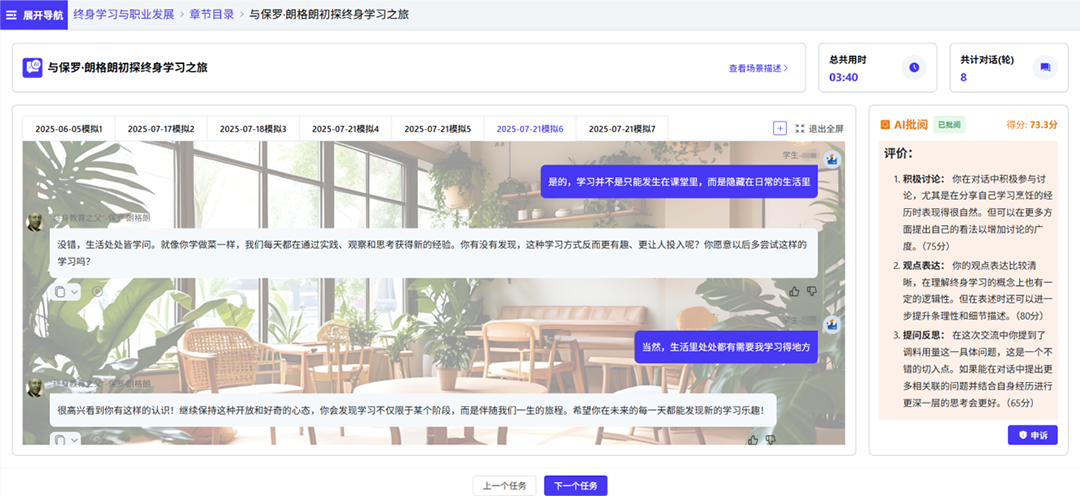
Task: Click the chat bubble icon in 共计对话 card
Action: pyautogui.click(x=1045, y=68)
